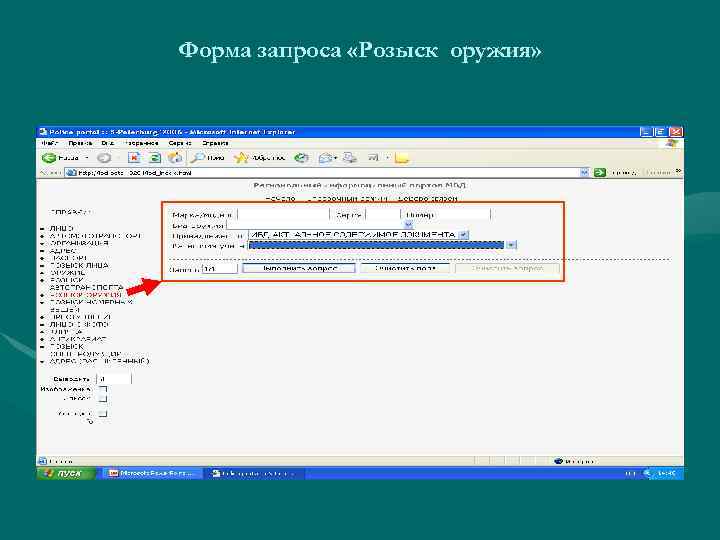This screenshot has height=540, width=720.
Task: Click the Internet zone status bar icon
Action: [x=558, y=461]
